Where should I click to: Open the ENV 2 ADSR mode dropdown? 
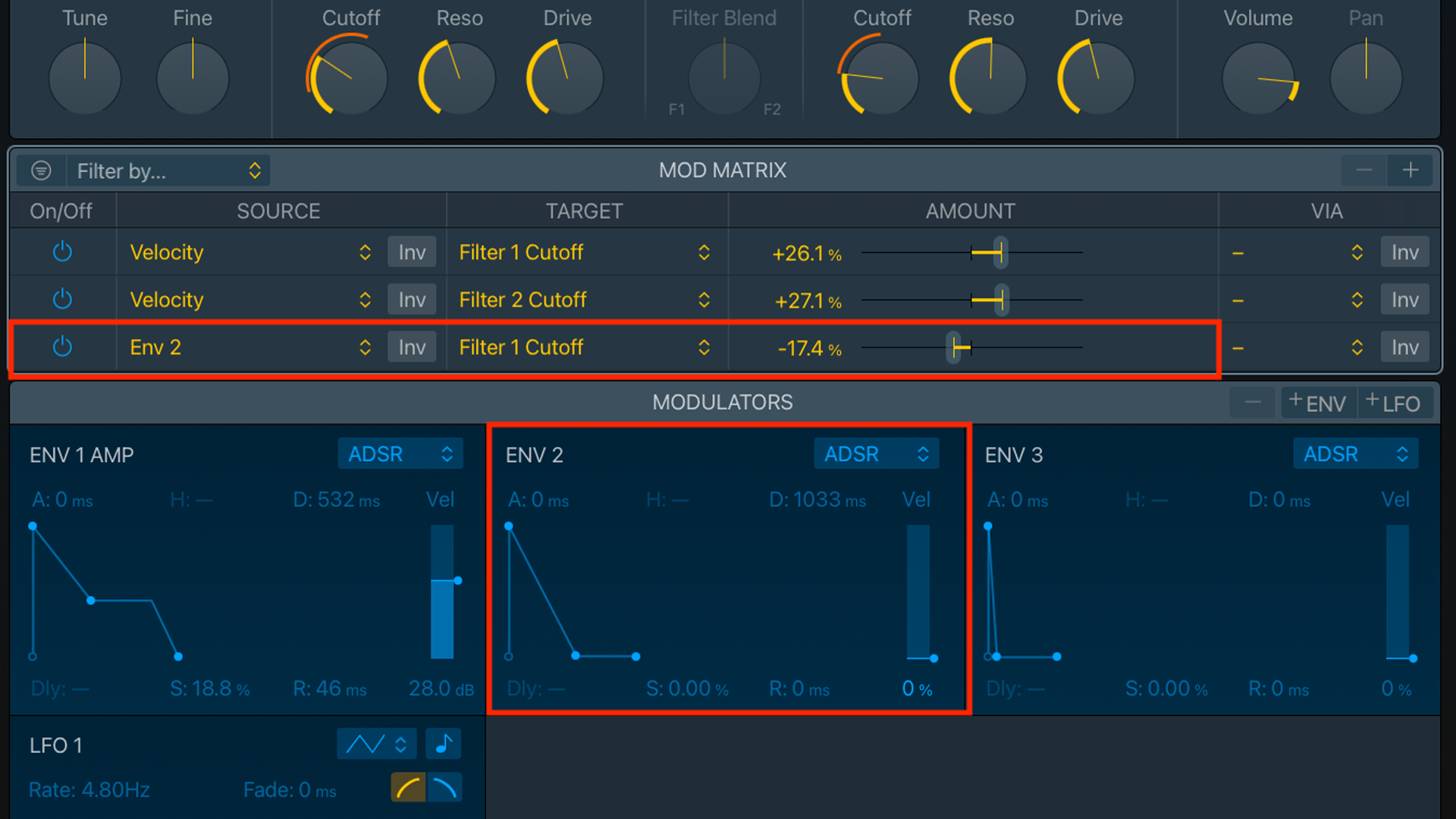point(876,453)
